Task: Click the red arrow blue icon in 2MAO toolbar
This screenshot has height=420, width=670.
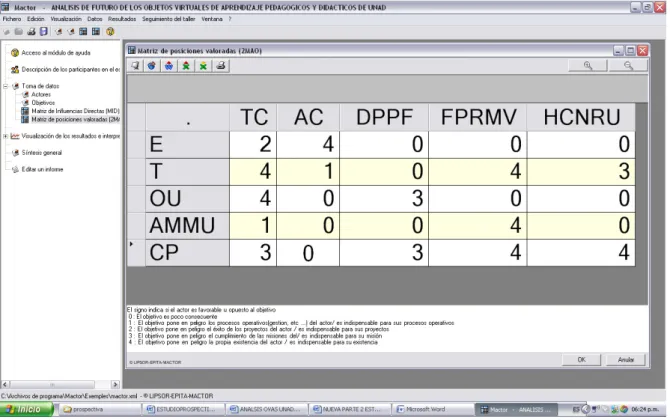Action: 169,66
